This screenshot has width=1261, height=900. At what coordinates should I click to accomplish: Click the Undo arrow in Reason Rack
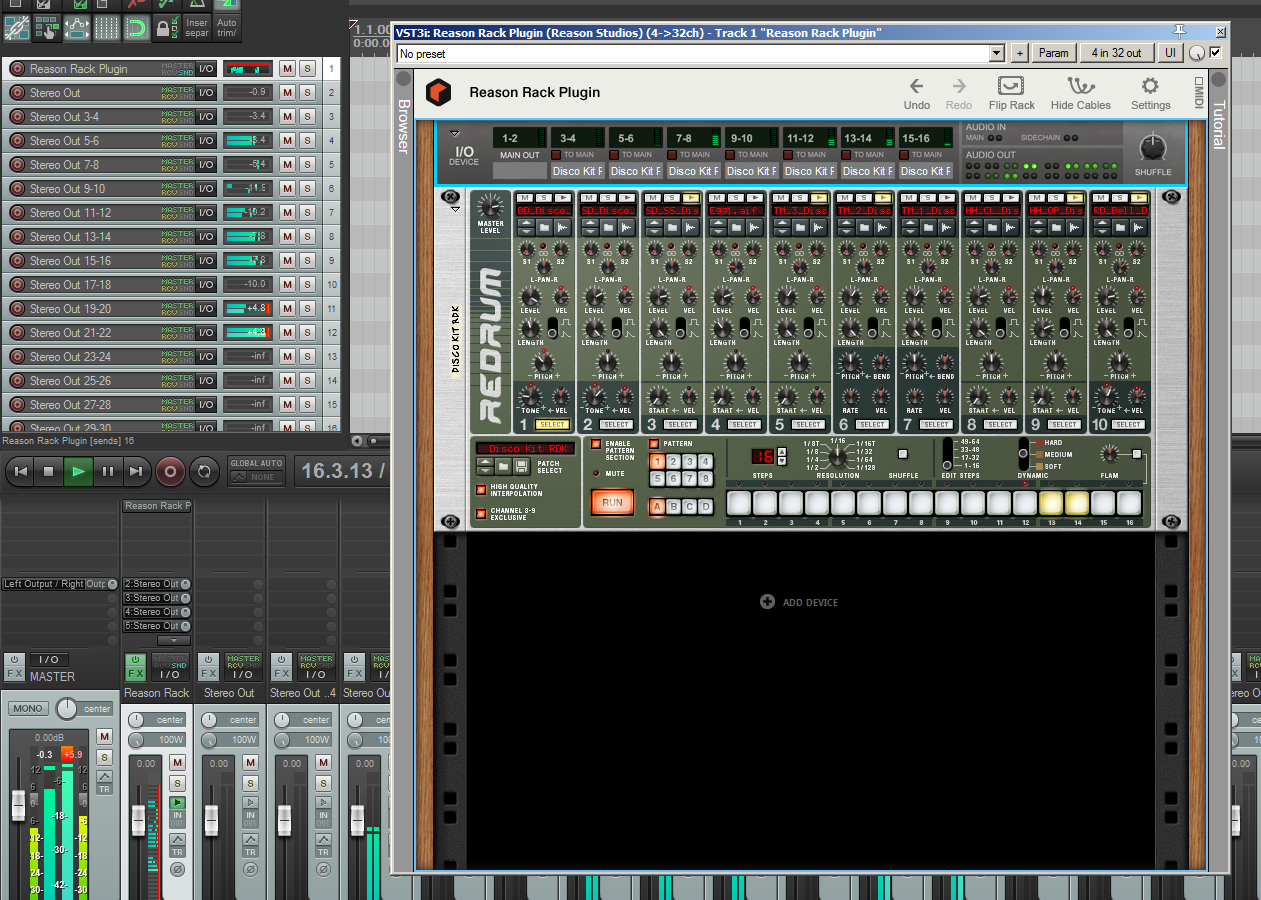point(916,86)
